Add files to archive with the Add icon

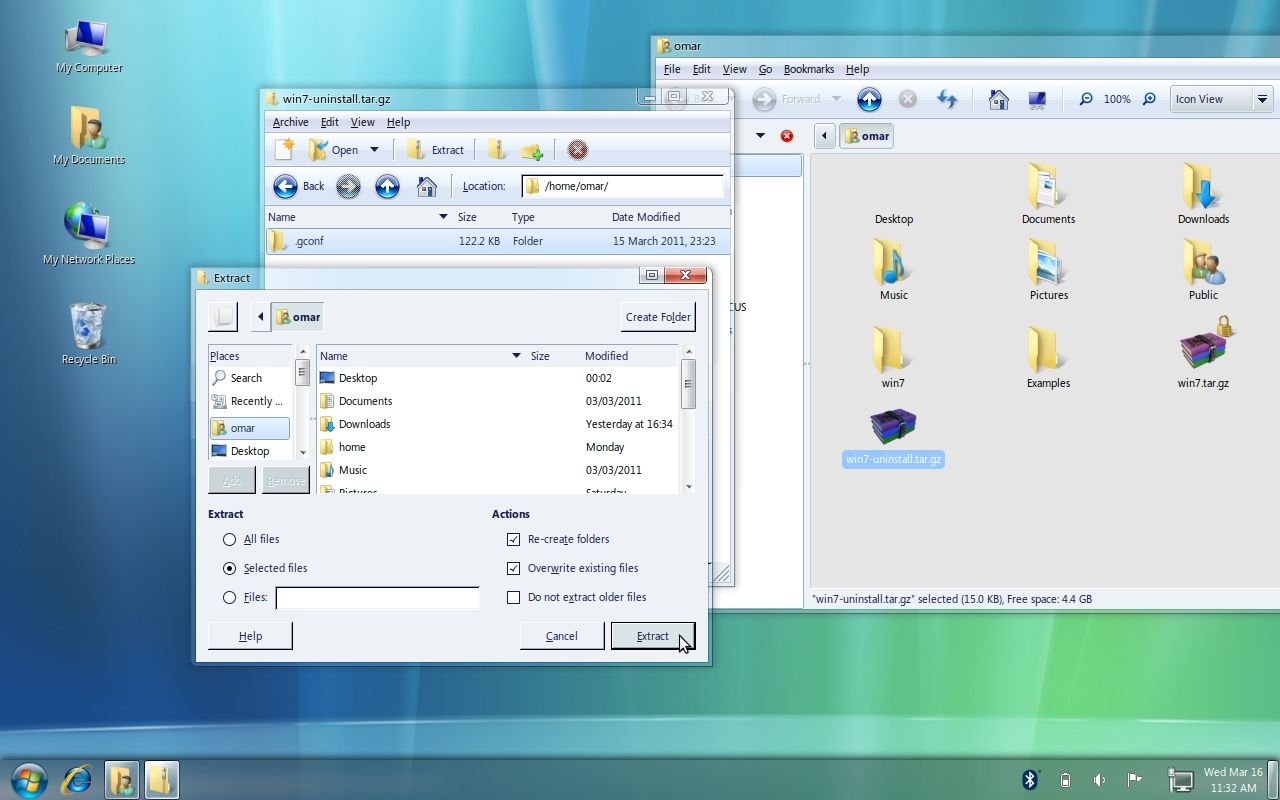[x=497, y=149]
